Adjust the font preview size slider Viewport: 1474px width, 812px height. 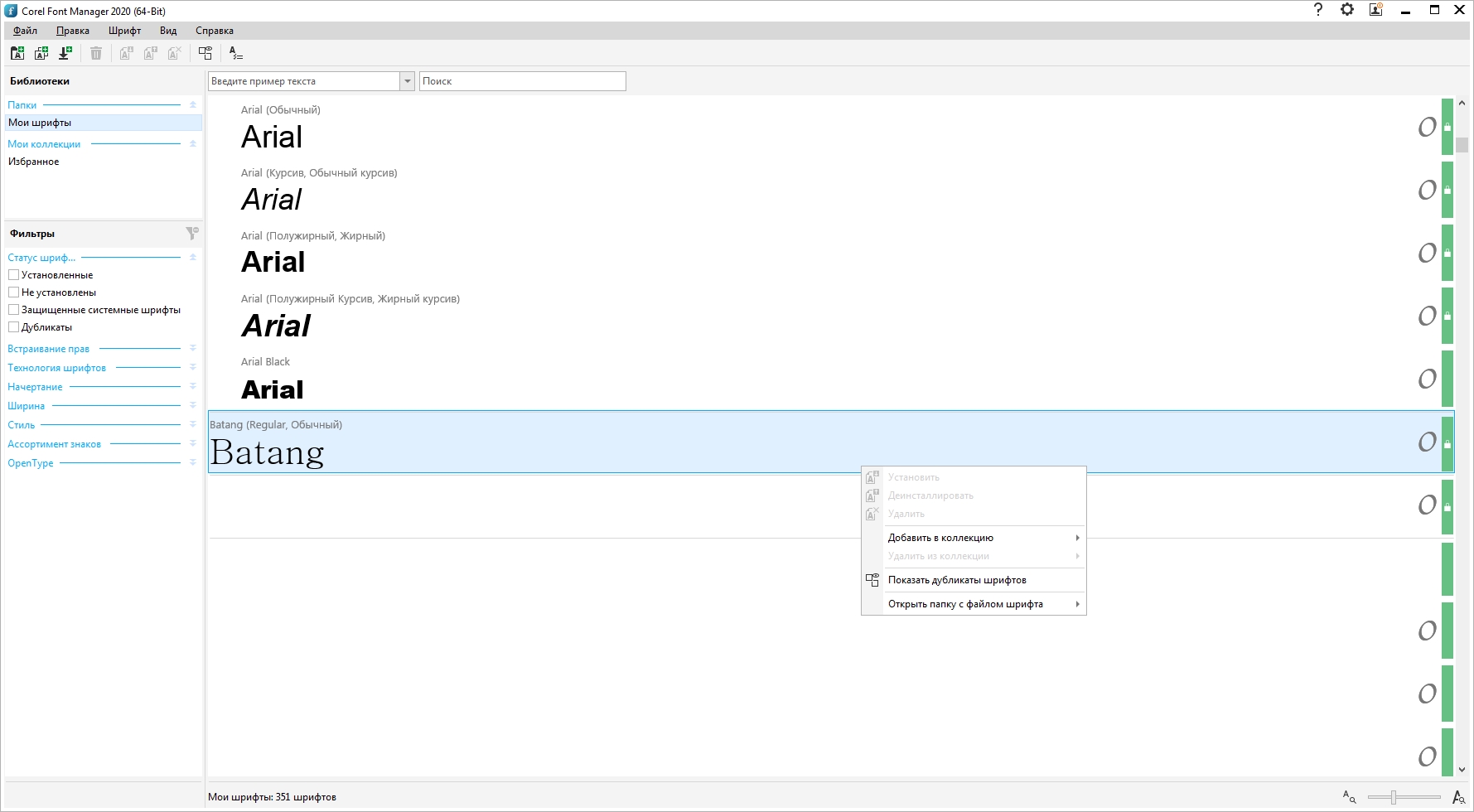[1394, 797]
